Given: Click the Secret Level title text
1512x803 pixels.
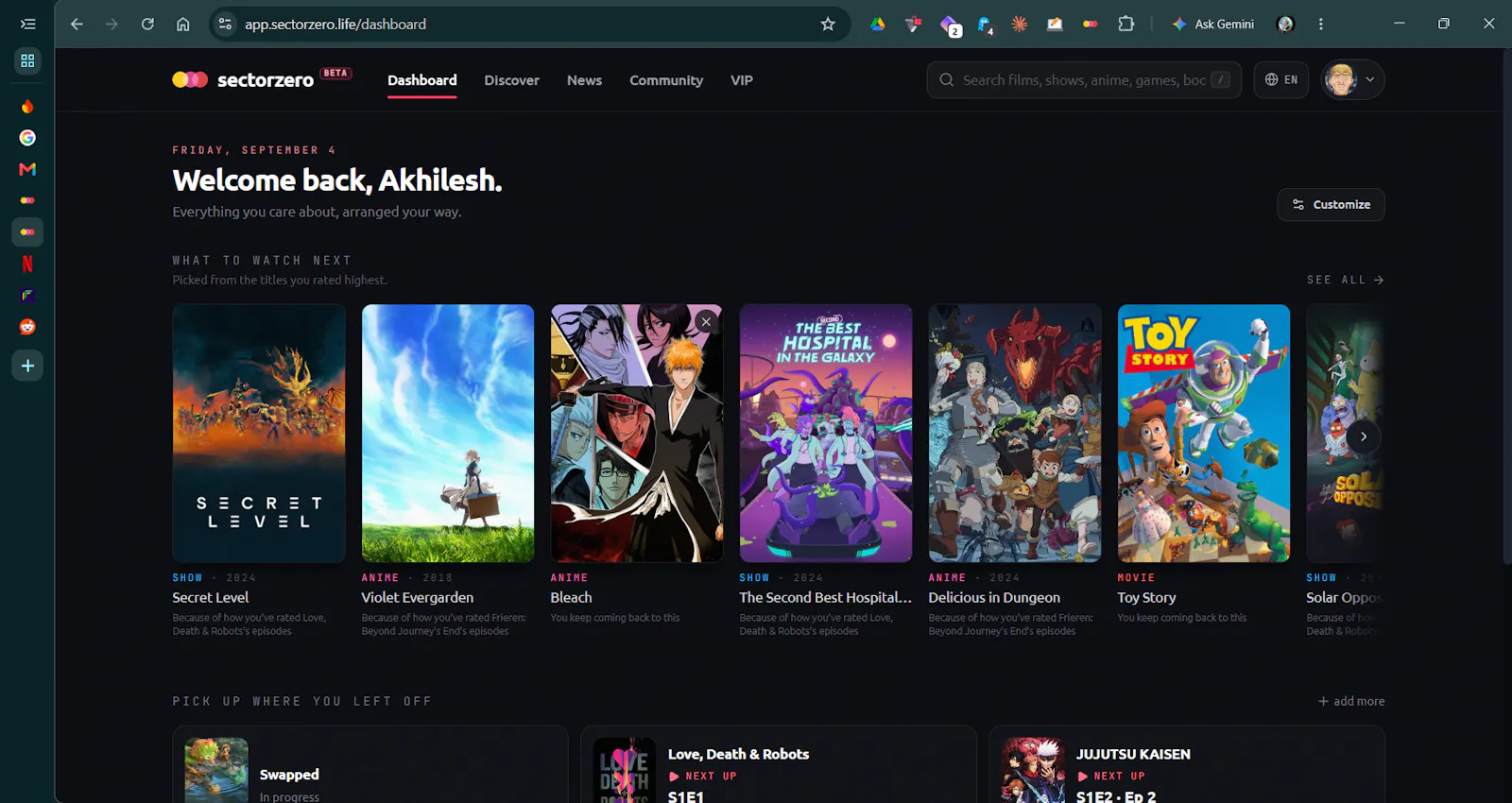Looking at the screenshot, I should [x=211, y=597].
